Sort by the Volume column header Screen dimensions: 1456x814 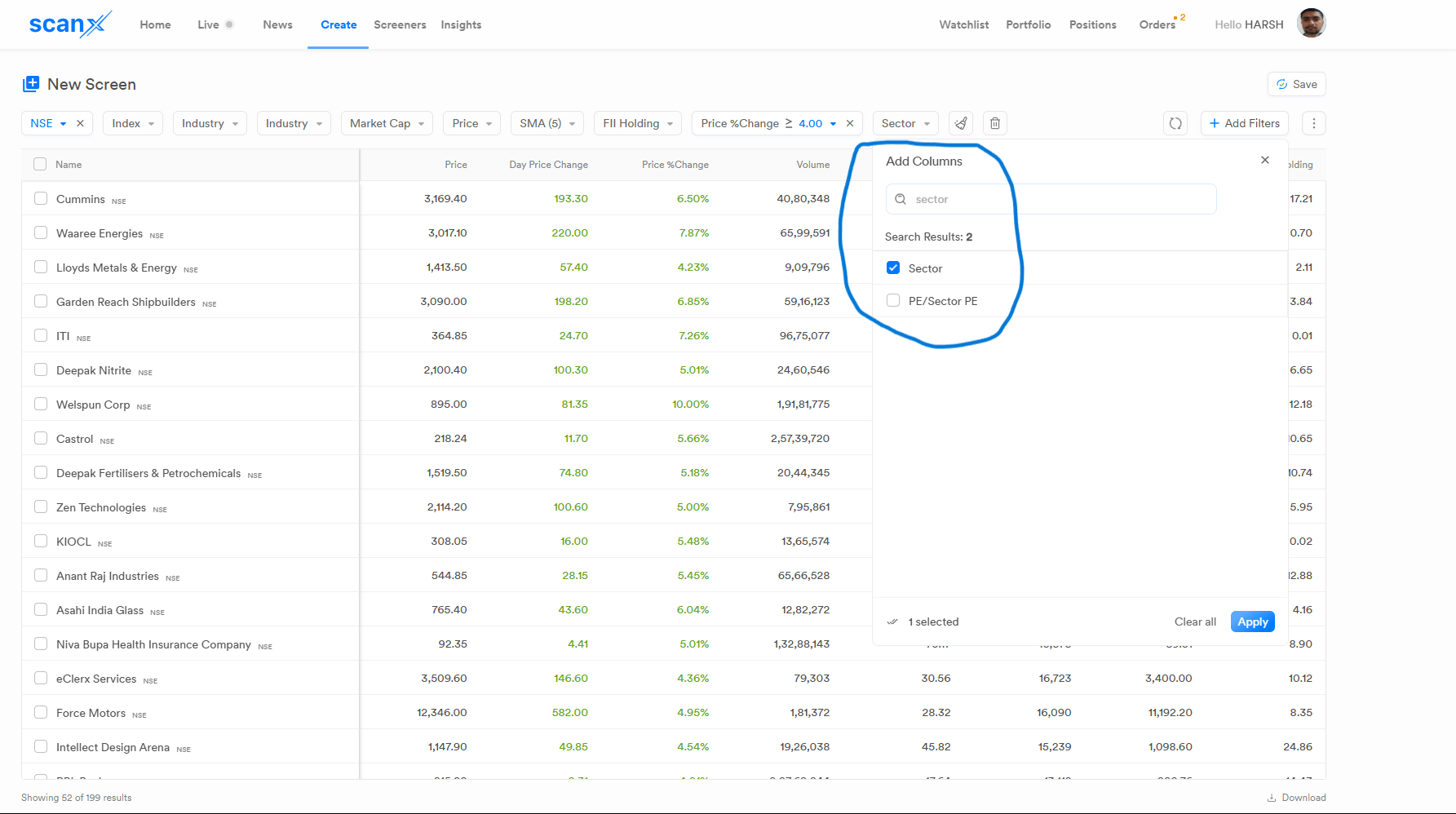pyautogui.click(x=812, y=165)
